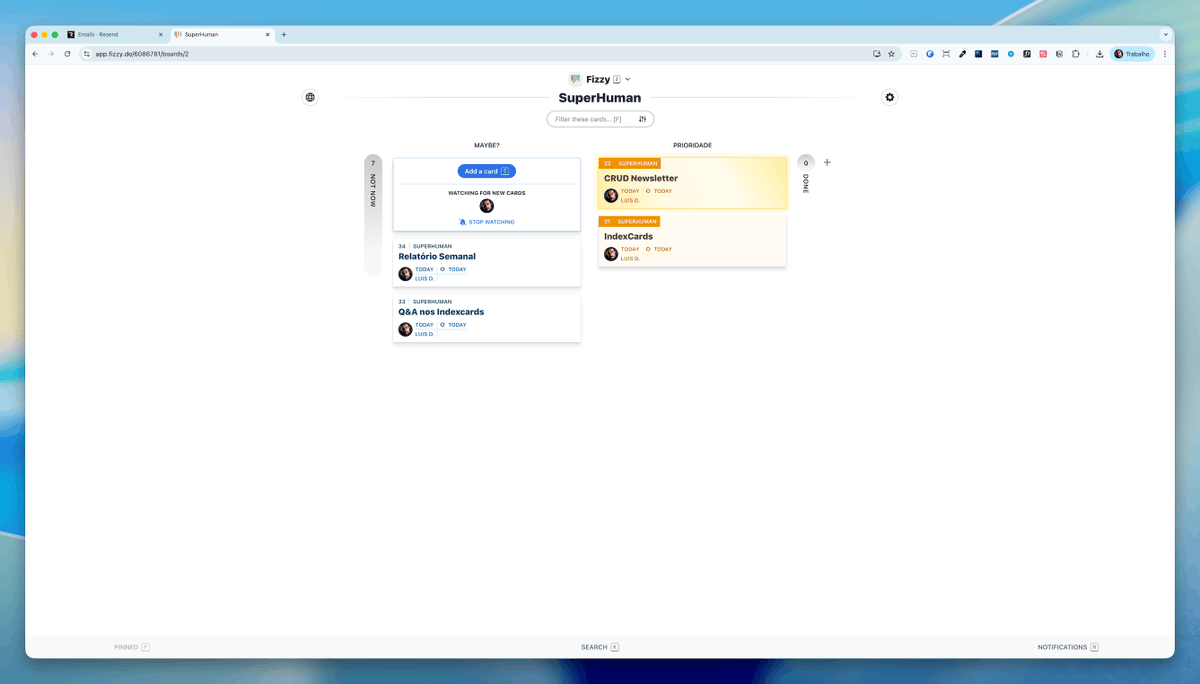Click the 31 SUPERHUMAN orange tag
This screenshot has height=684, width=1200.
630,221
